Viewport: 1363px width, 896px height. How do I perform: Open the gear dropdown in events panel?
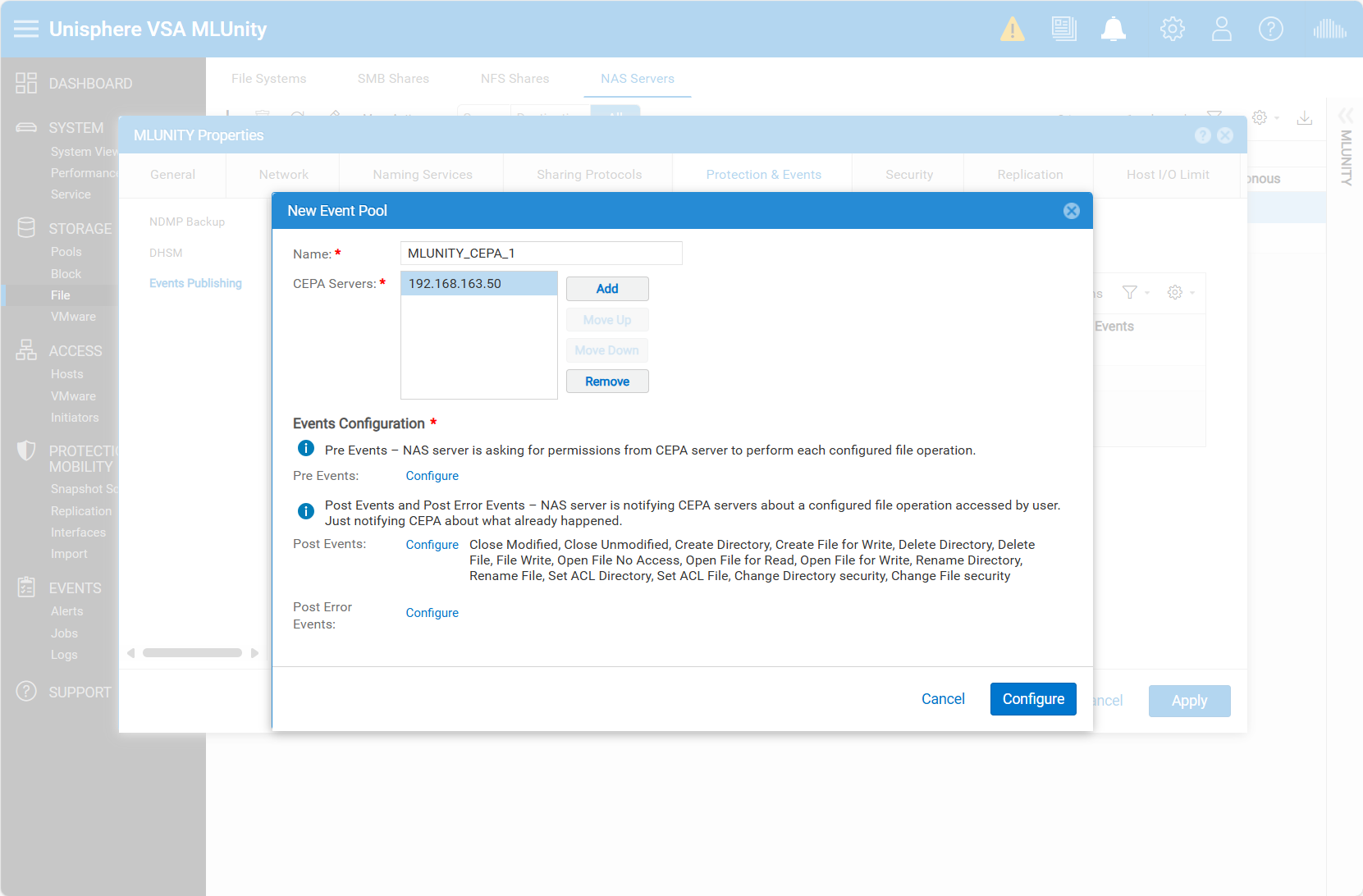[1180, 293]
